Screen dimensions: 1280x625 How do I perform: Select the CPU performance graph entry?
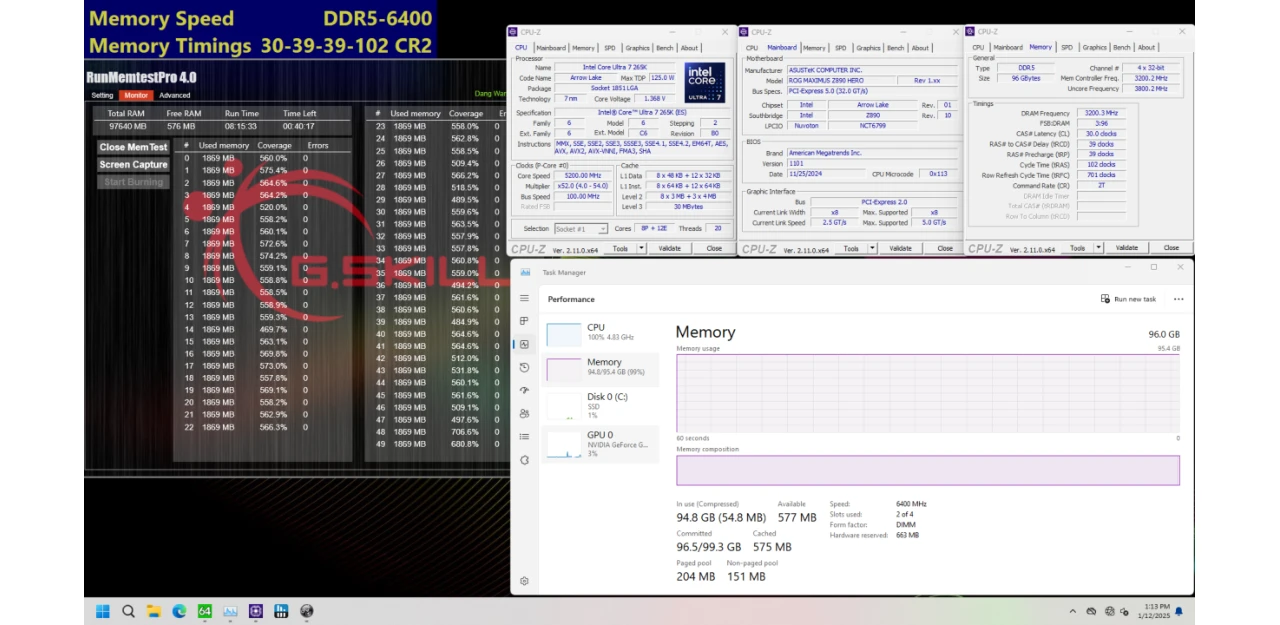point(600,333)
